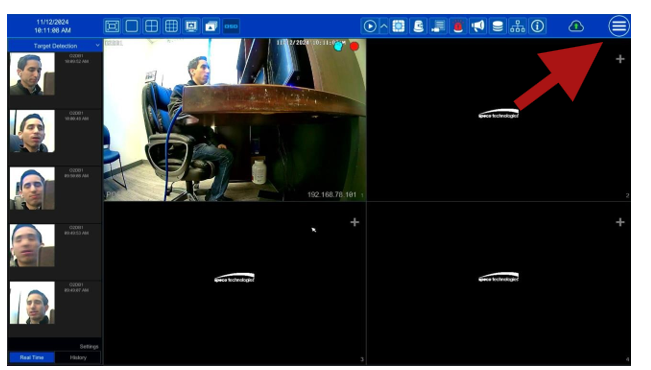The width and height of the screenshot is (651, 370).
Task: Expand the arrow beside the play button
Action: pos(384,26)
